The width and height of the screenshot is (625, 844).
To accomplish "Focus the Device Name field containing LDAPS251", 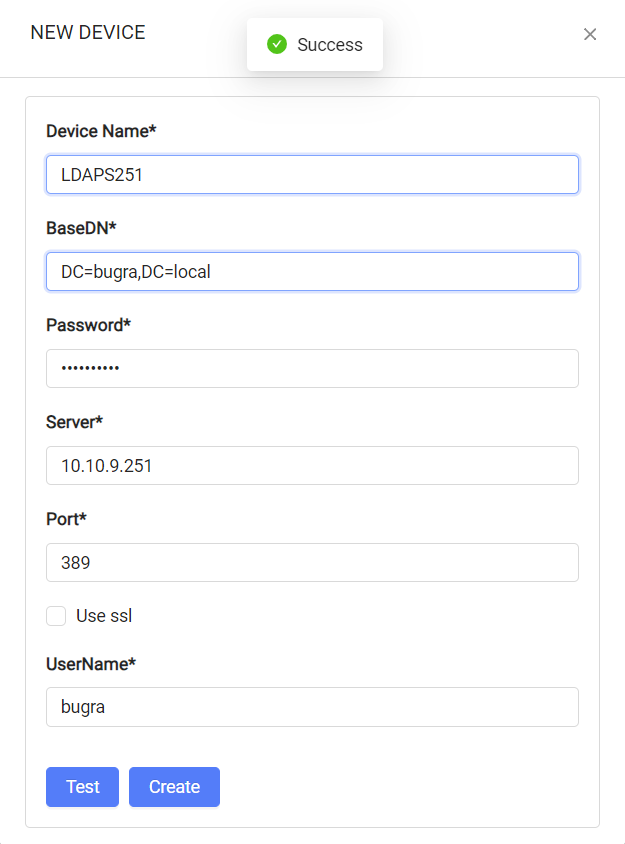I will coord(312,174).
